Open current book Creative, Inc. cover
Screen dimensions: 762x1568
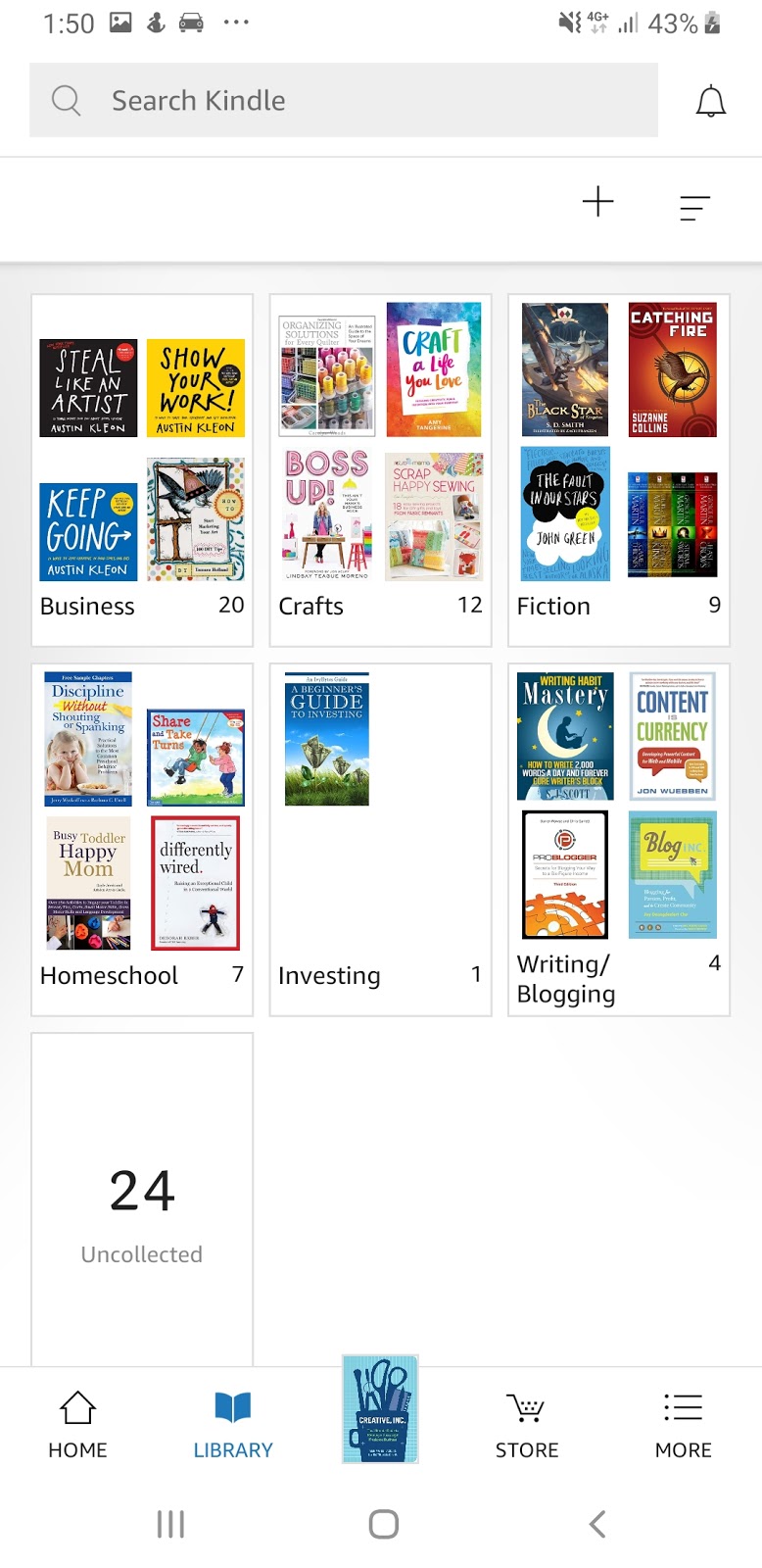tap(380, 1409)
